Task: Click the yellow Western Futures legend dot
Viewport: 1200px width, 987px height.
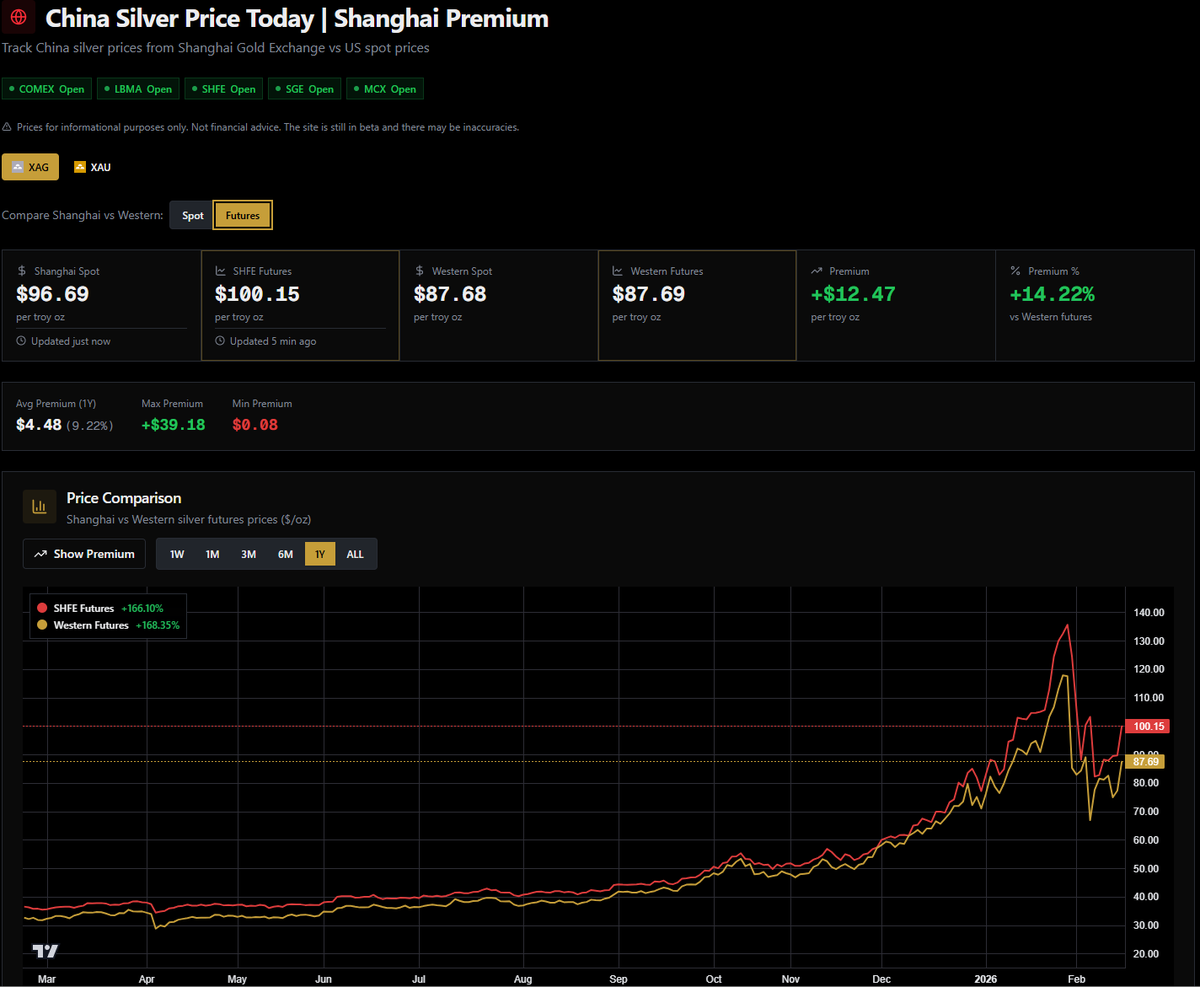Action: pos(42,625)
